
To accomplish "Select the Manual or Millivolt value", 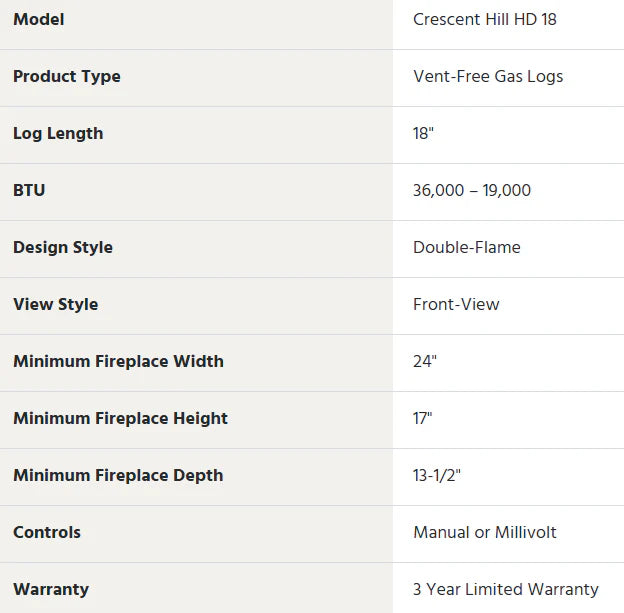I will click(x=485, y=532).
